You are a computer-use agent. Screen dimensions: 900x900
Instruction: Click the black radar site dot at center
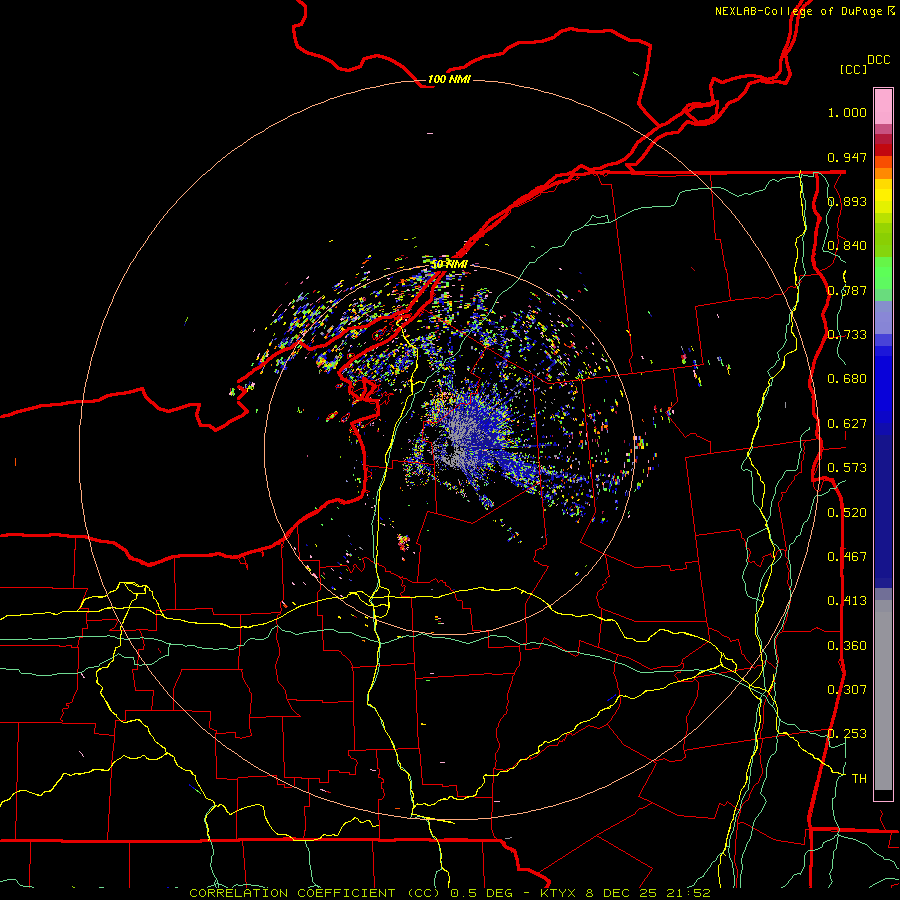point(452,451)
